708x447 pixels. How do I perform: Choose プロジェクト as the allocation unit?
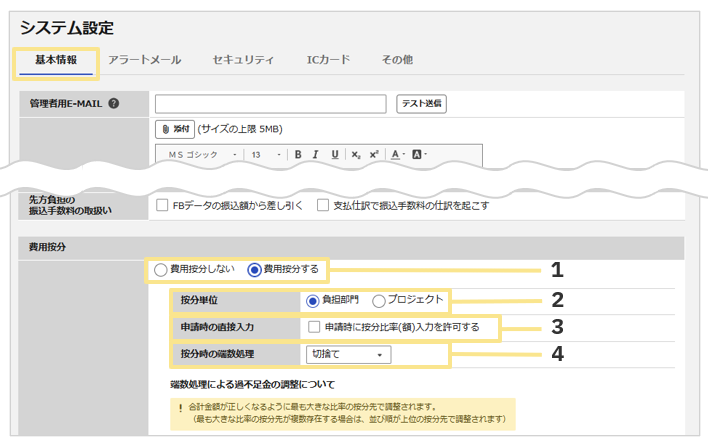click(x=378, y=301)
